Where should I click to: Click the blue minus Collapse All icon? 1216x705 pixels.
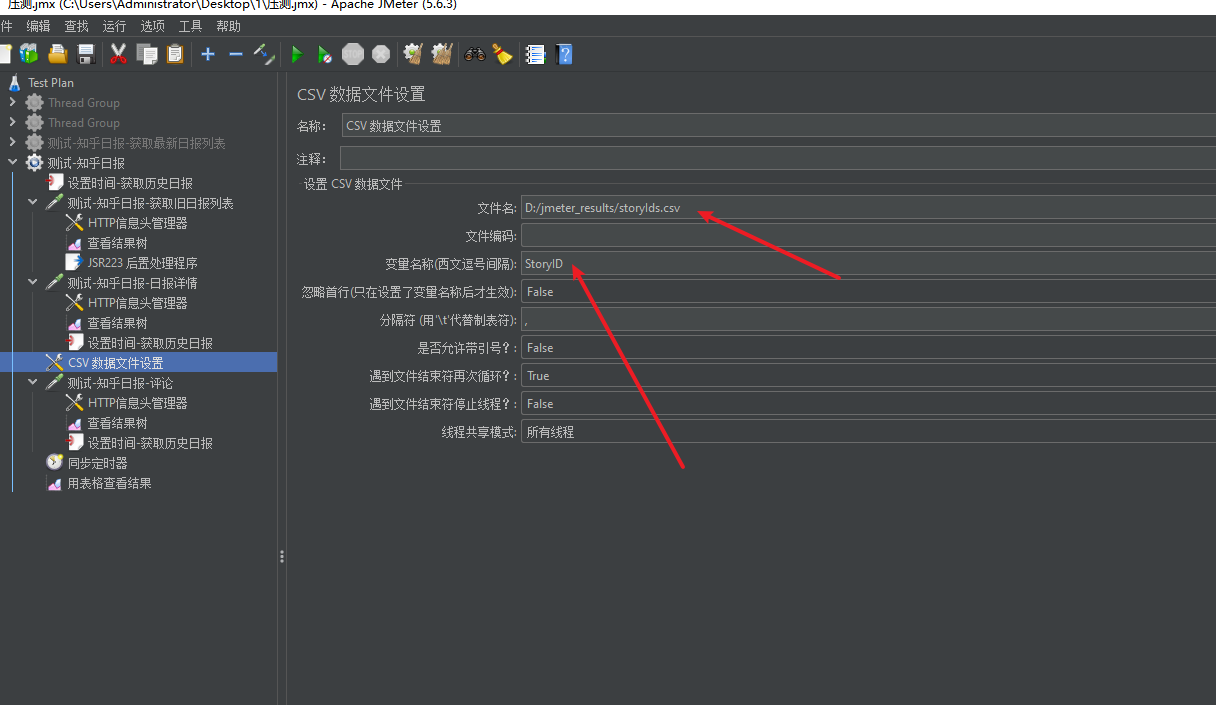pos(236,54)
